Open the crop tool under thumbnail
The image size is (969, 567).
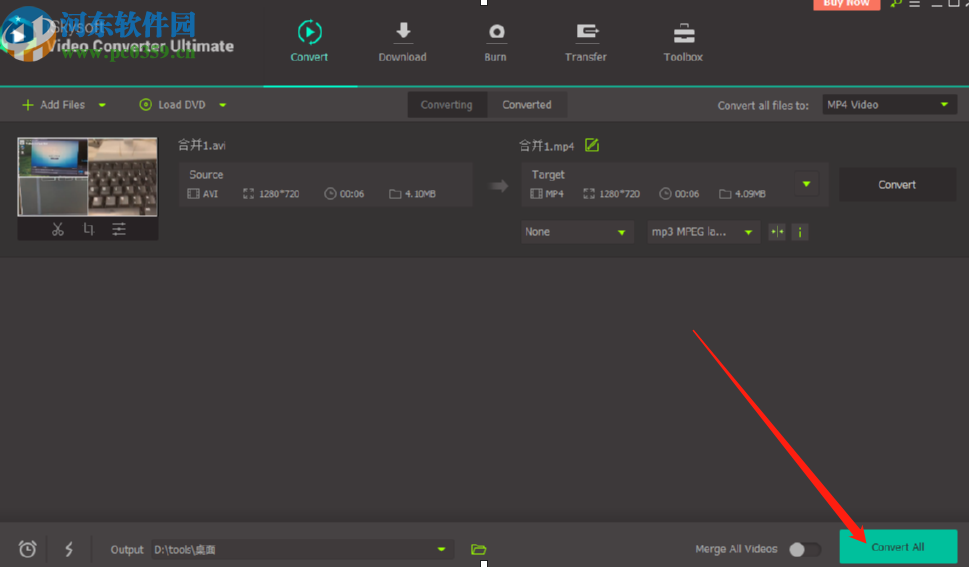tap(88, 229)
